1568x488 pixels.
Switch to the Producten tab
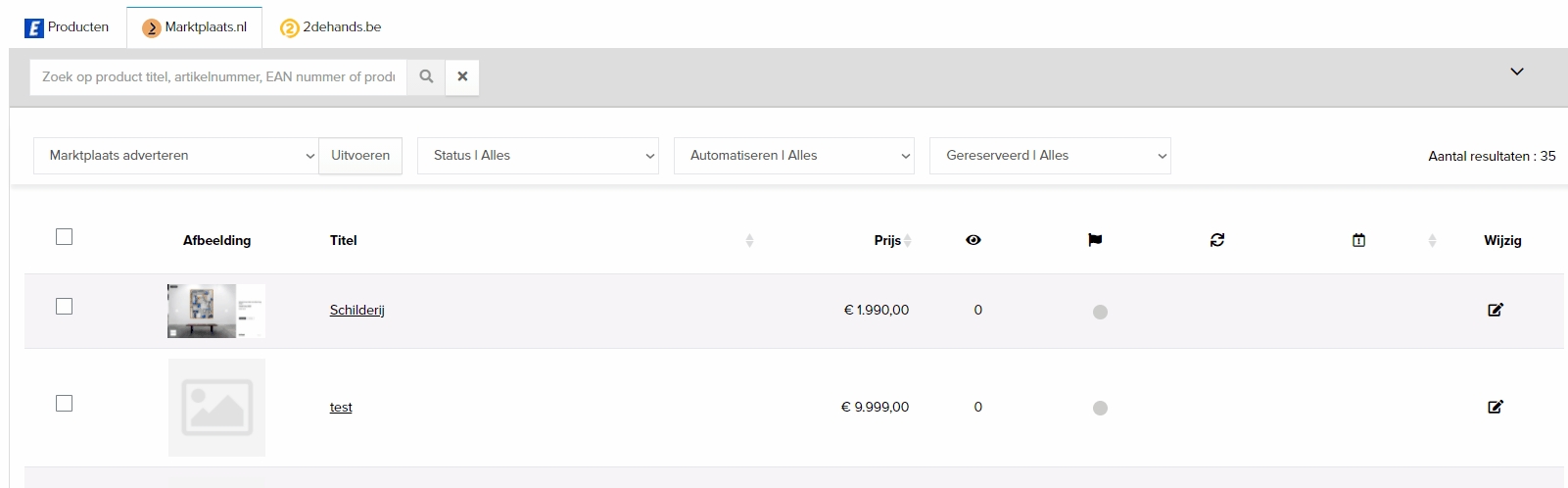(68, 27)
